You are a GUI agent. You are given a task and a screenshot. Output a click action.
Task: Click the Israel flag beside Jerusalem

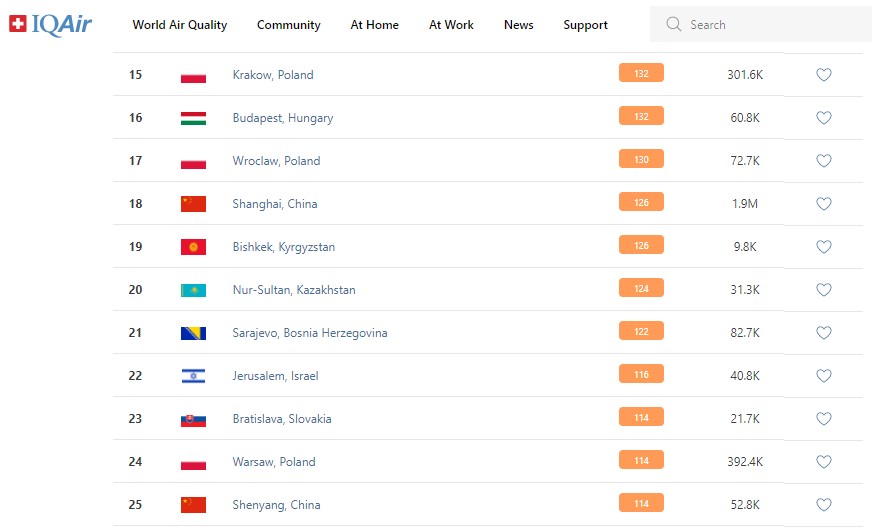coord(193,376)
